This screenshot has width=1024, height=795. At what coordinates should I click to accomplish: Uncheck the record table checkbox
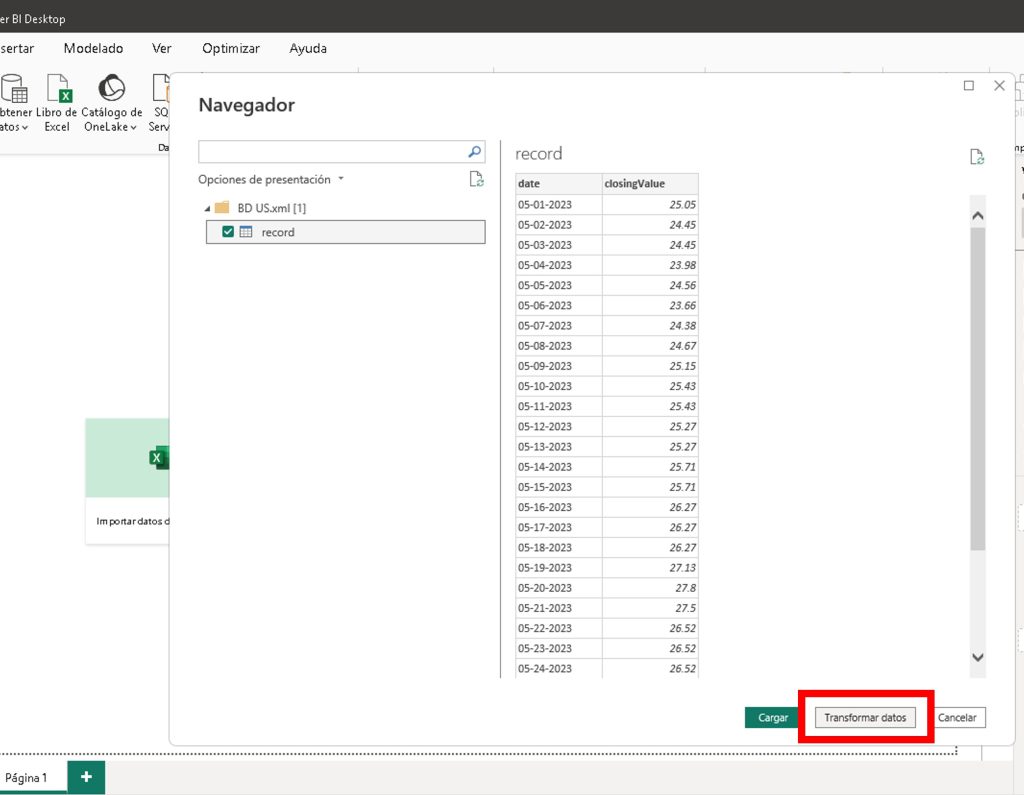(x=228, y=232)
